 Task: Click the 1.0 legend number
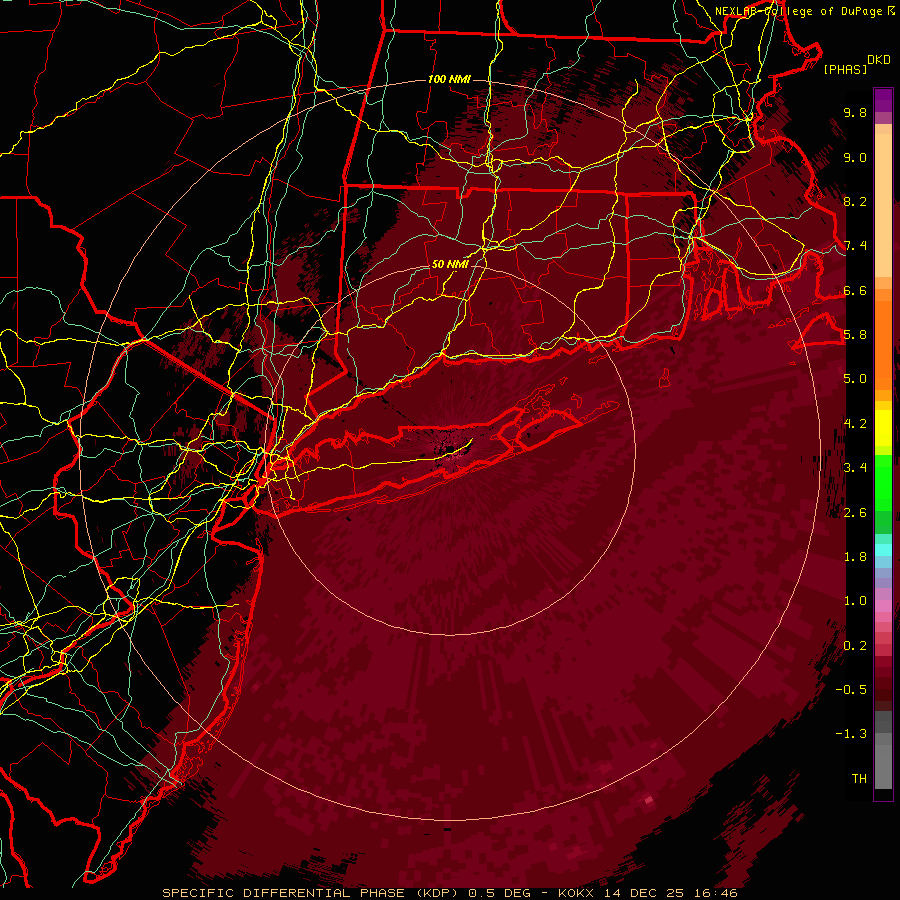(x=855, y=602)
